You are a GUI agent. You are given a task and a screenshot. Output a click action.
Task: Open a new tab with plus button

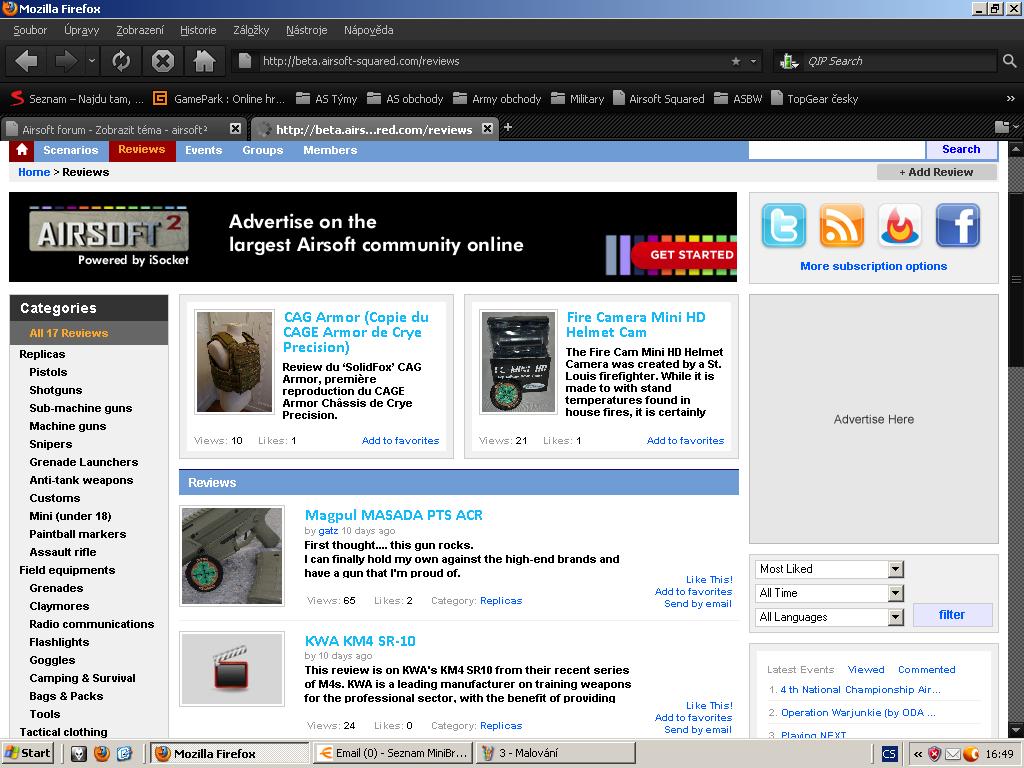pyautogui.click(x=508, y=127)
